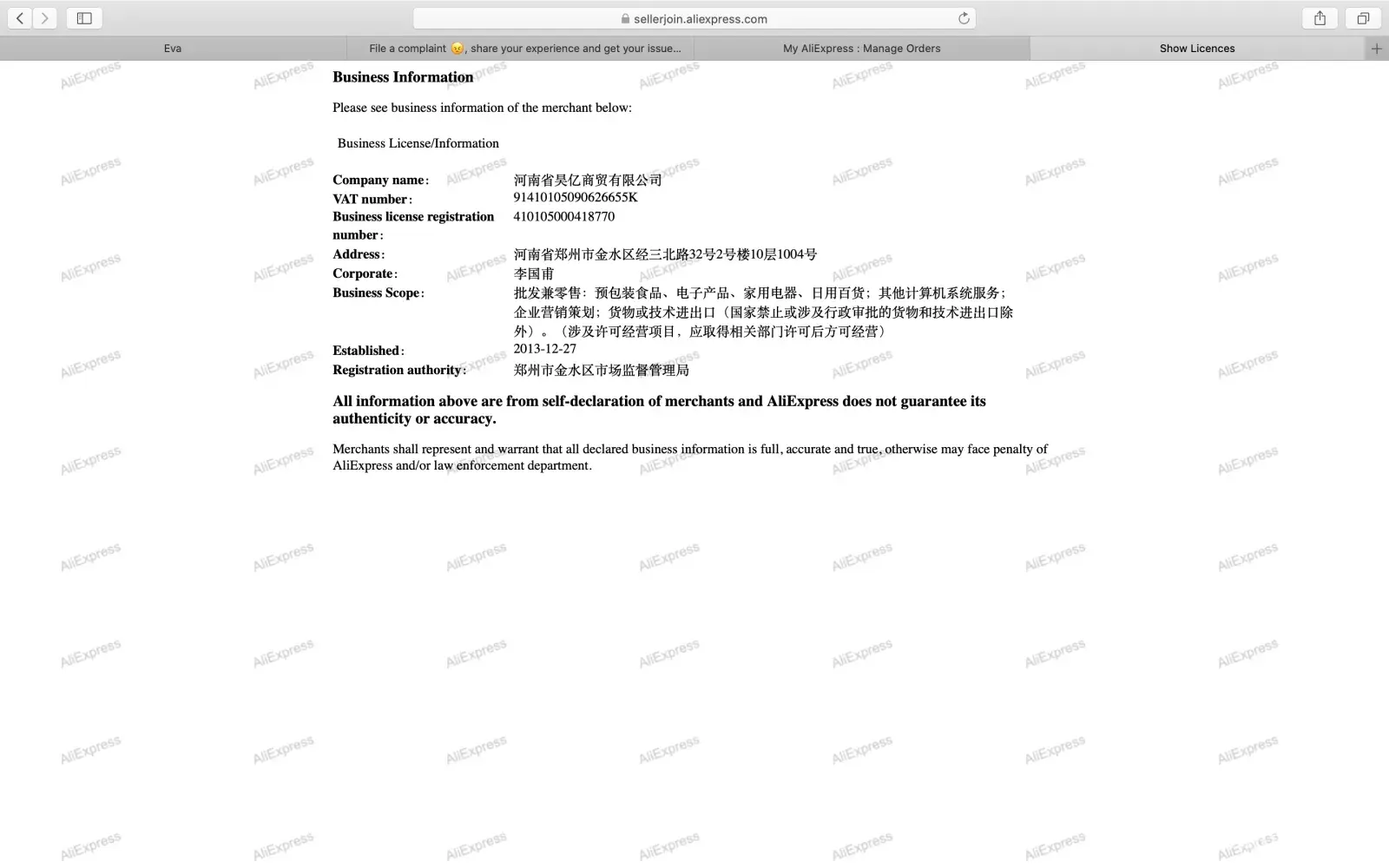Click the Registration authority label
The height and width of the screenshot is (868, 1389).
(x=399, y=370)
